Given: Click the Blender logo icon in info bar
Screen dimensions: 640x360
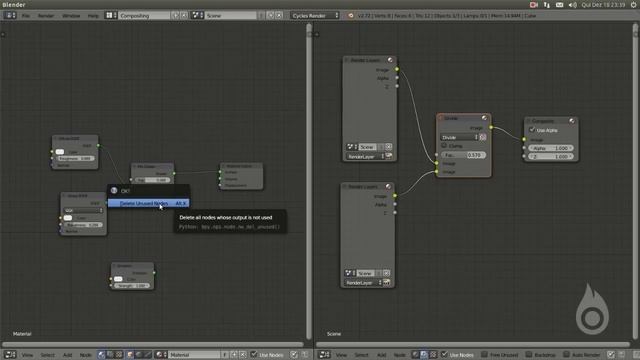Looking at the screenshot, I should pos(350,16).
